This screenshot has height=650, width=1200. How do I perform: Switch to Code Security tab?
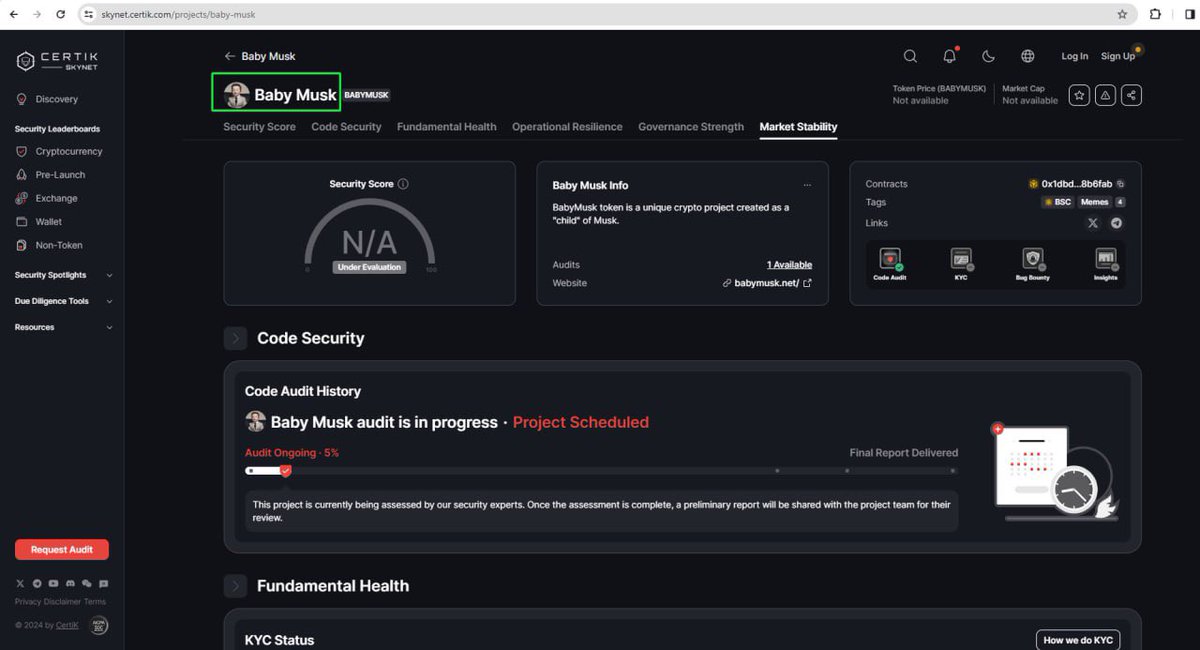click(x=346, y=127)
